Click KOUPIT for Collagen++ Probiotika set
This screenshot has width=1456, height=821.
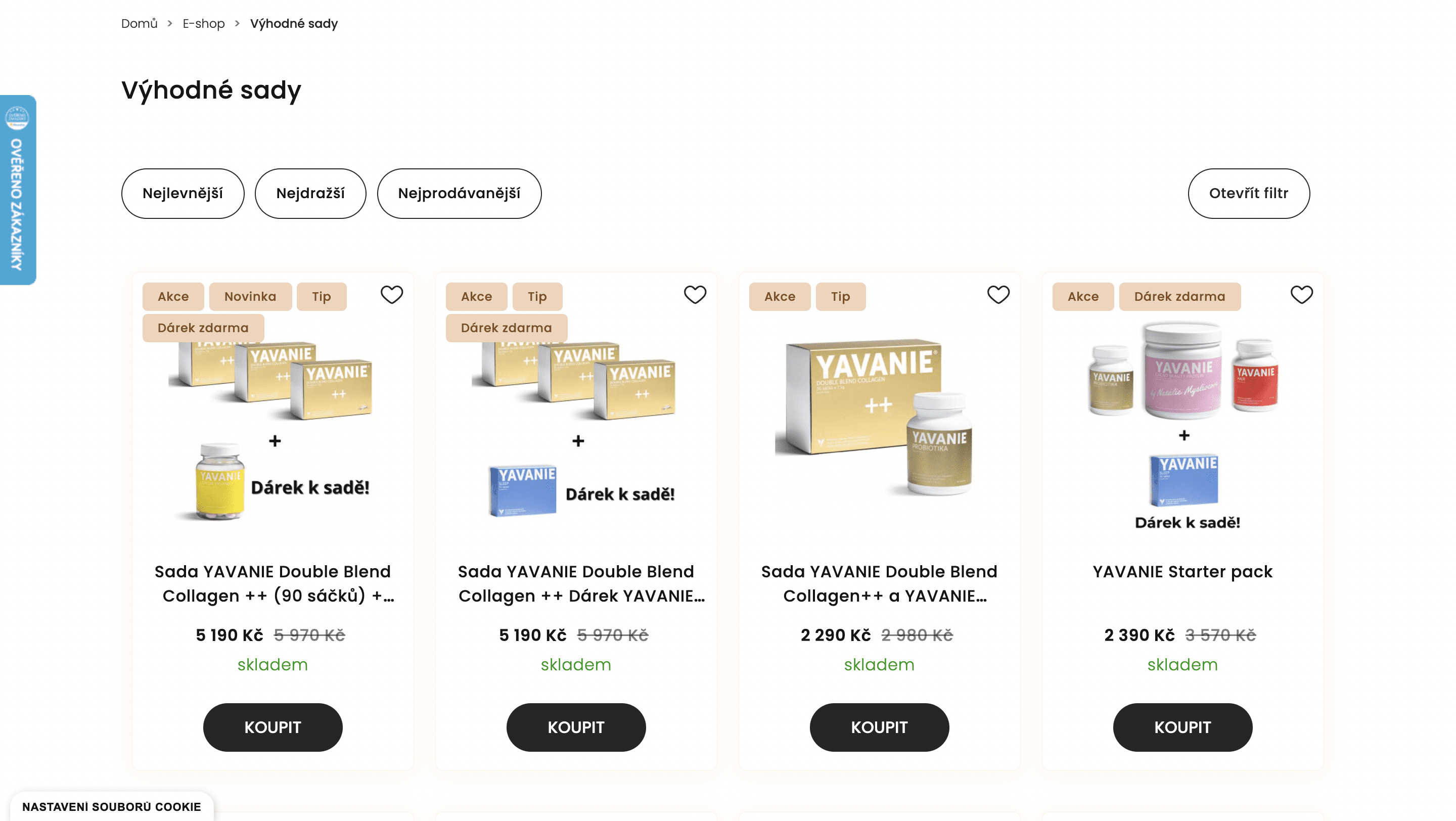coord(879,726)
